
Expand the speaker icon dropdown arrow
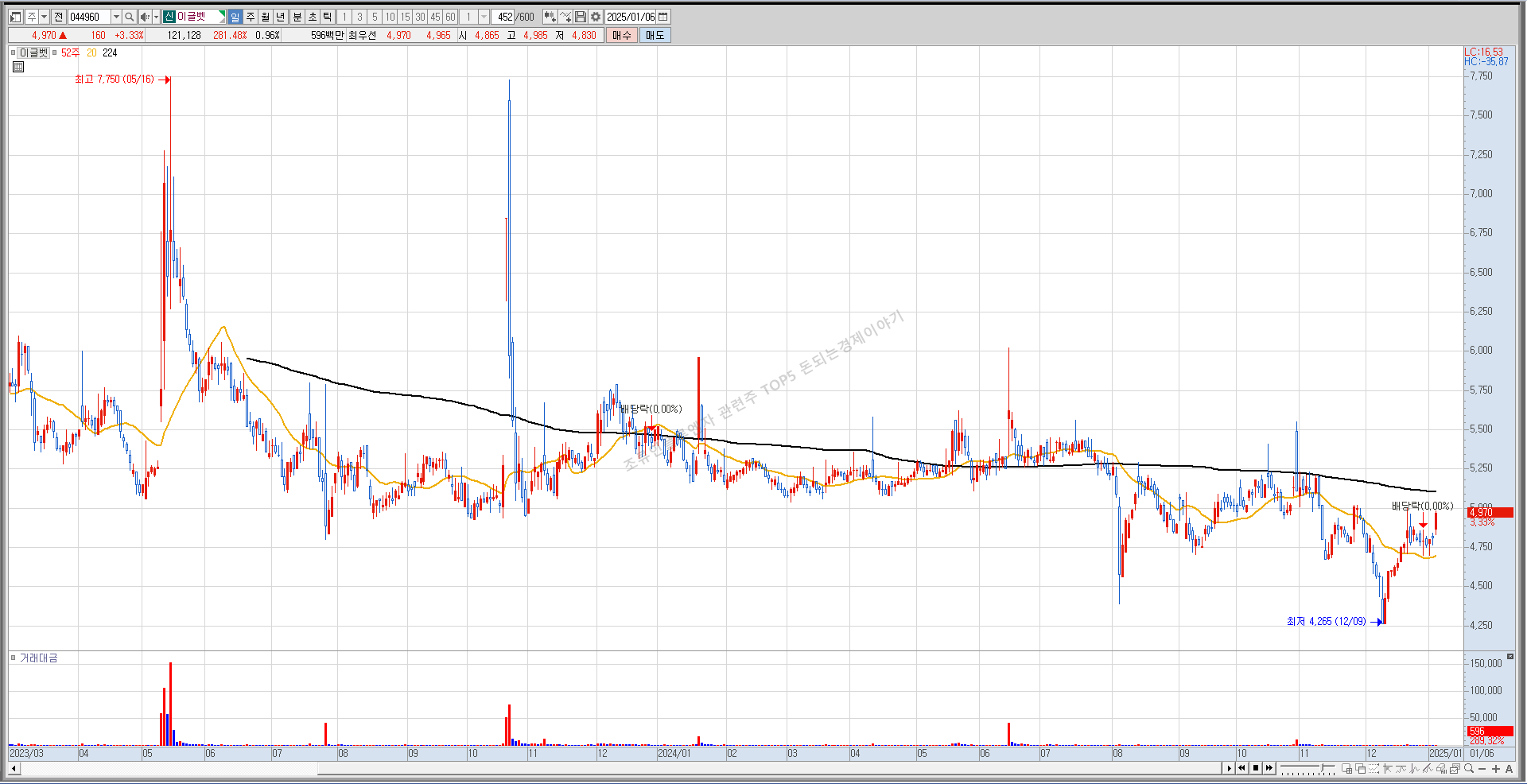tap(156, 17)
